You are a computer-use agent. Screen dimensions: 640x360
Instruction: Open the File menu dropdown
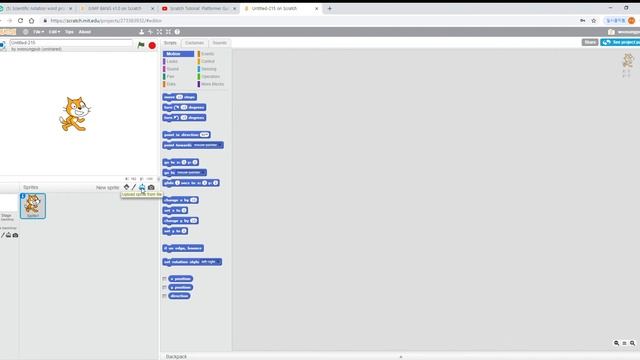point(38,32)
